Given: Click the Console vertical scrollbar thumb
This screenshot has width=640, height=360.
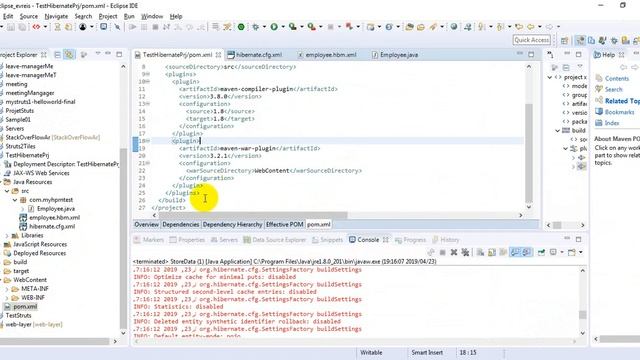Looking at the screenshot, I should click(x=582, y=315).
